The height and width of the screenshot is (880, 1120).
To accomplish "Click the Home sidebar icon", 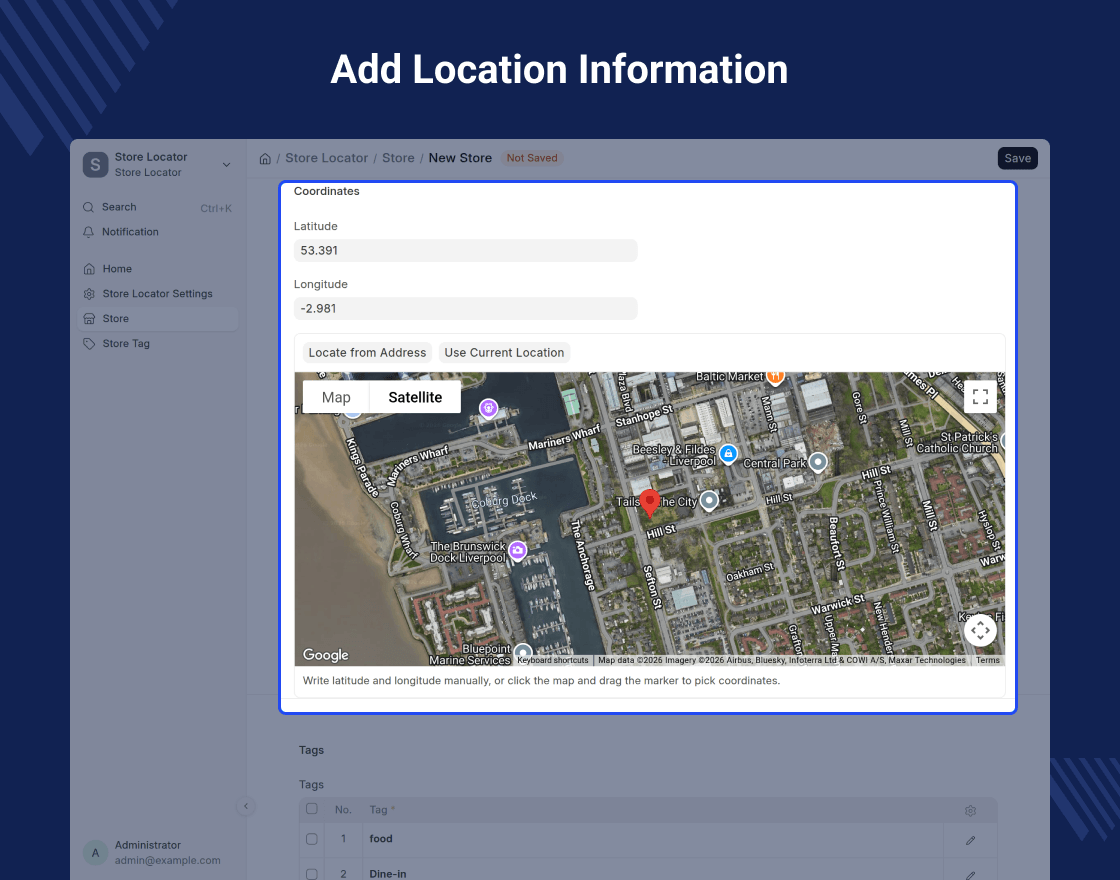I will pyautogui.click(x=89, y=269).
